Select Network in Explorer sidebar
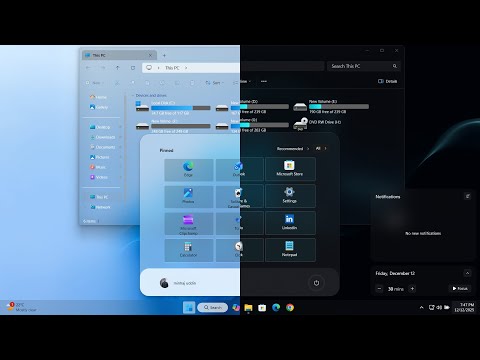The image size is (480, 360). 100,207
